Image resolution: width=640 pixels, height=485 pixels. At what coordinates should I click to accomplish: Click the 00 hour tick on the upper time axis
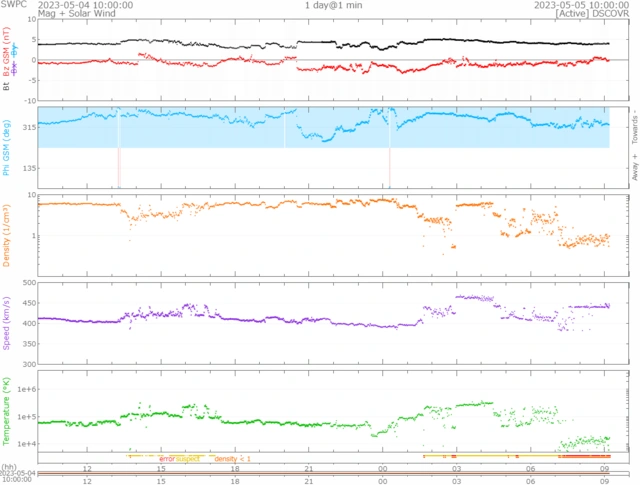point(382,469)
